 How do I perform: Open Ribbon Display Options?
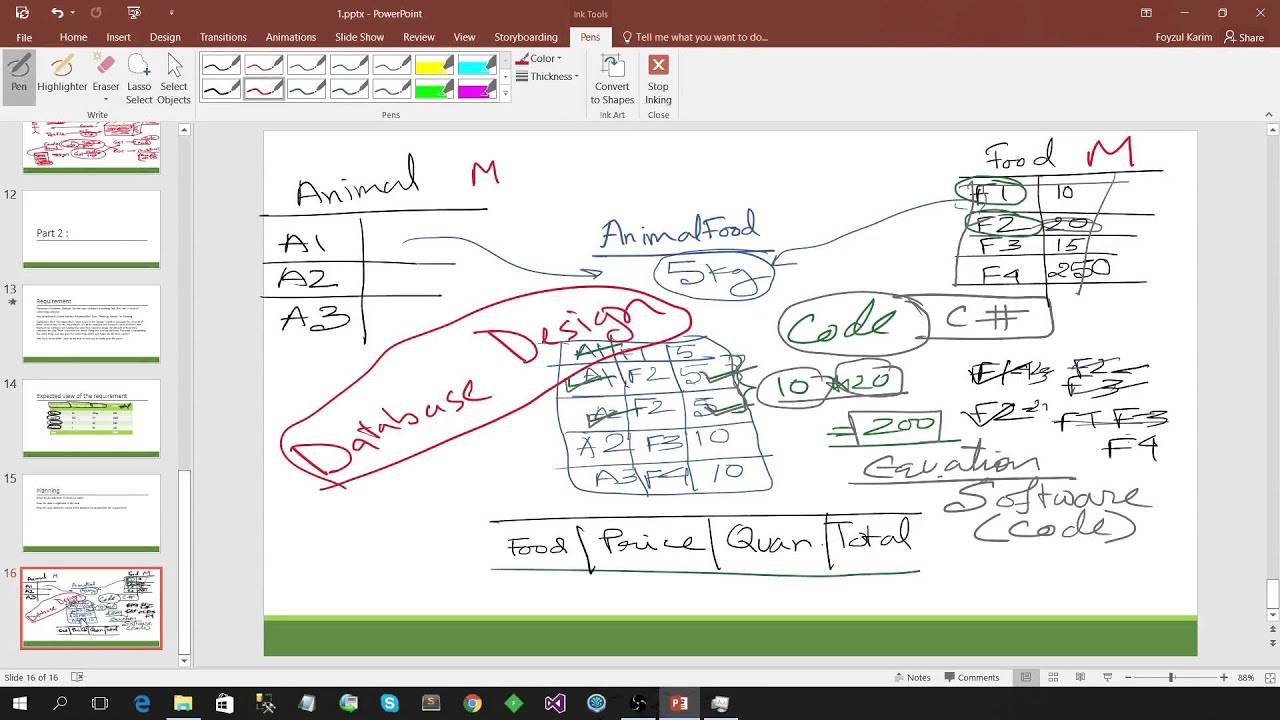(x=1146, y=13)
